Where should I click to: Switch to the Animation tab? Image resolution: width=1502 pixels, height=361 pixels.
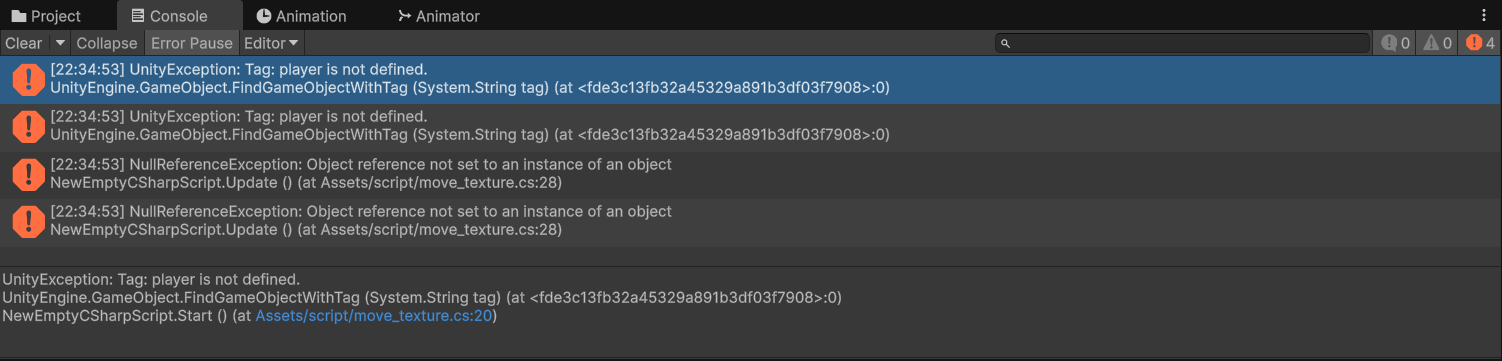click(301, 16)
